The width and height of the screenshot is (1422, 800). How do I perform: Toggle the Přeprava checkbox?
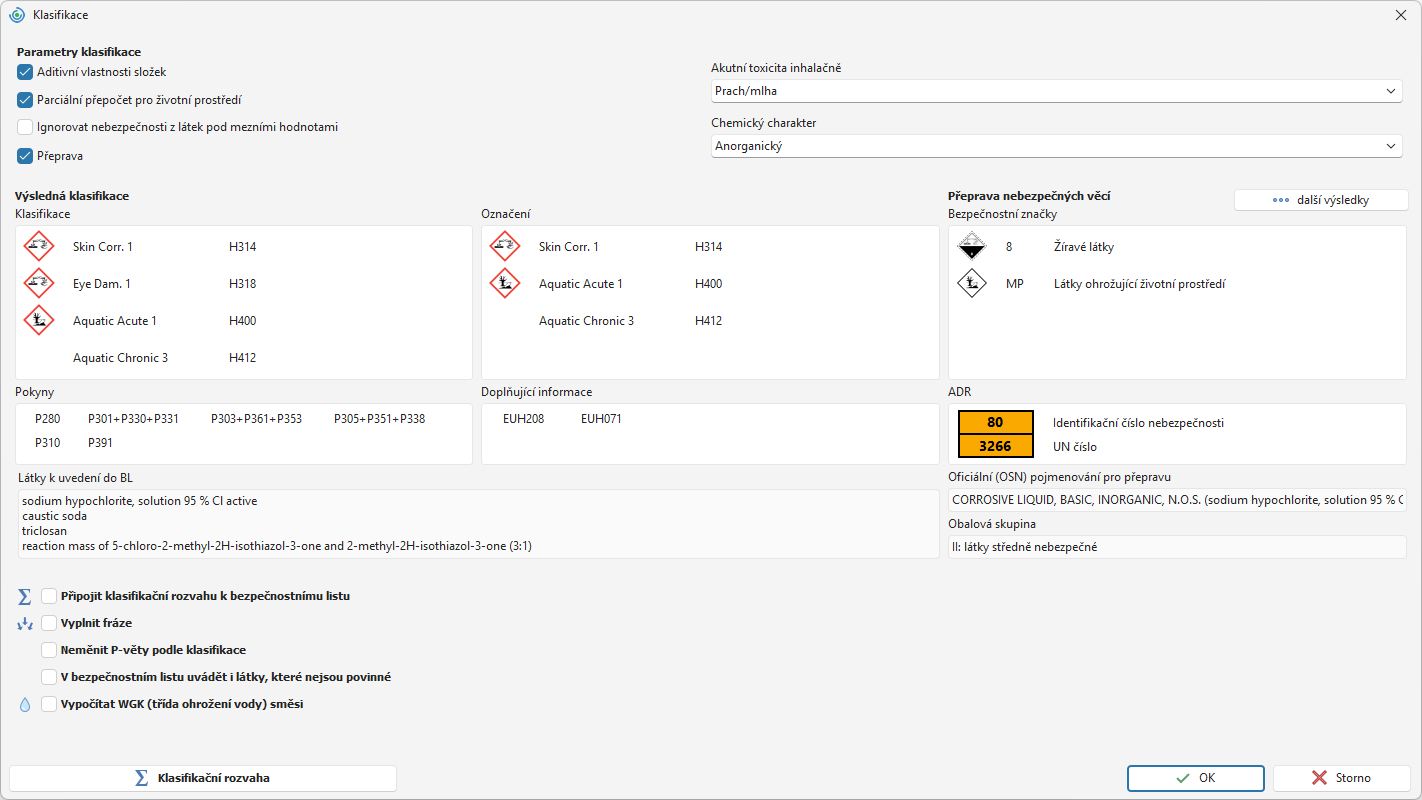(25, 156)
